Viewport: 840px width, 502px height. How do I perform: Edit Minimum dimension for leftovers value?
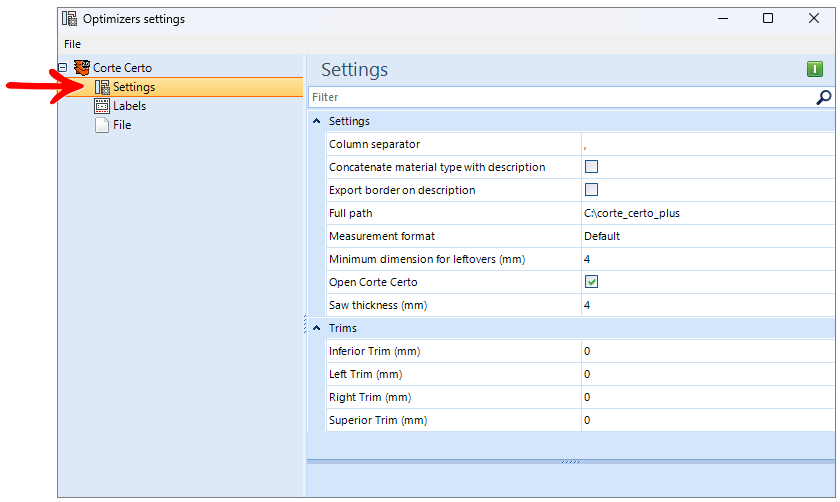(x=708, y=259)
